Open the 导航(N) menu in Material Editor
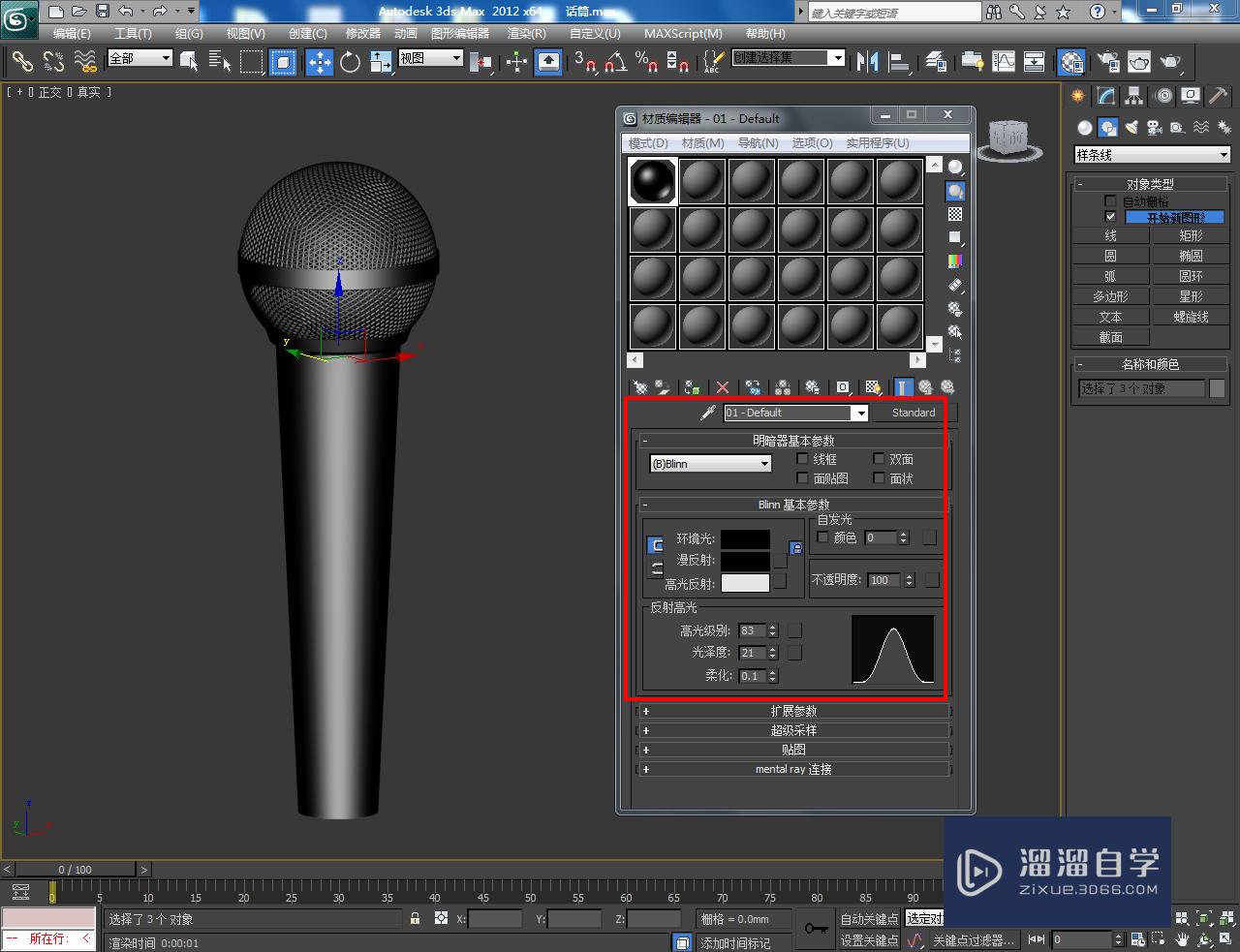This screenshot has height=952, width=1240. [758, 143]
